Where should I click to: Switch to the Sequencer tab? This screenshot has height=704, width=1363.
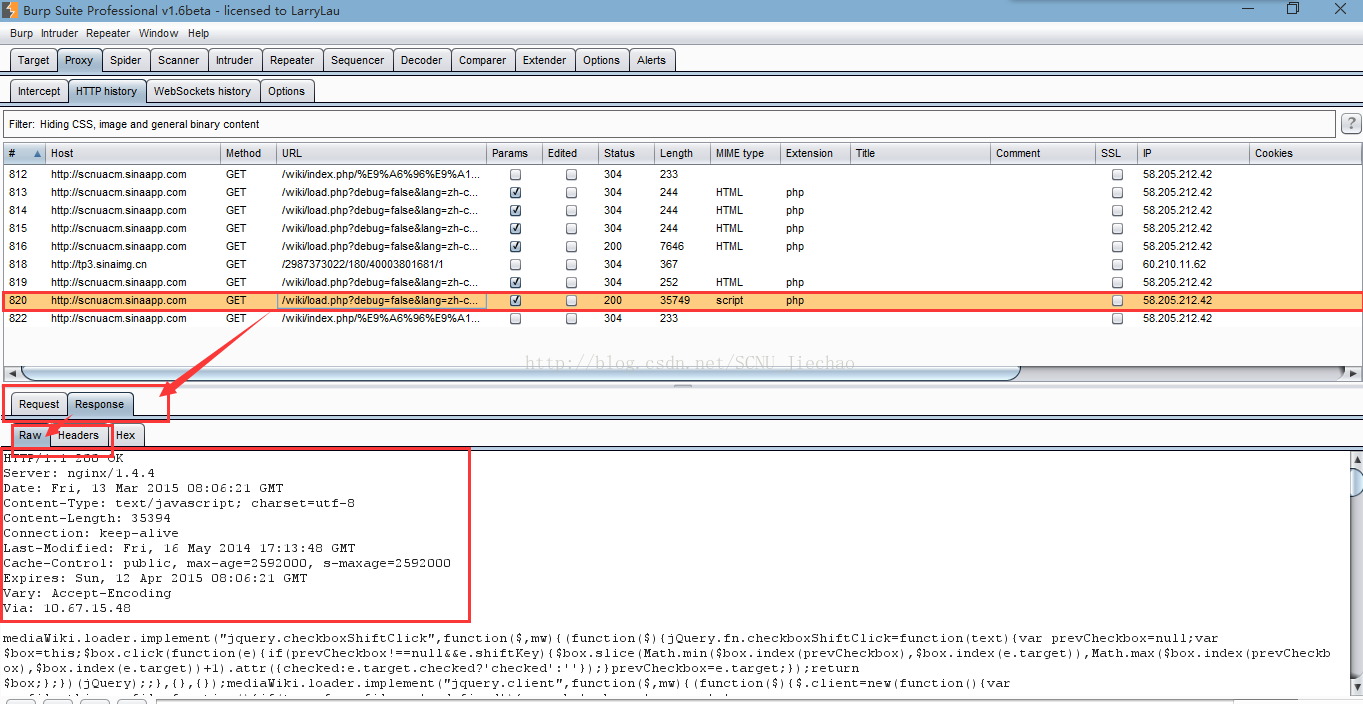click(x=357, y=60)
